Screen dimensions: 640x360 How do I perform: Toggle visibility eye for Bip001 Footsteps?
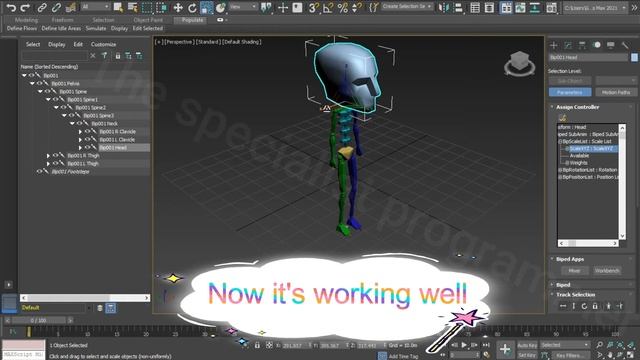tap(40, 171)
